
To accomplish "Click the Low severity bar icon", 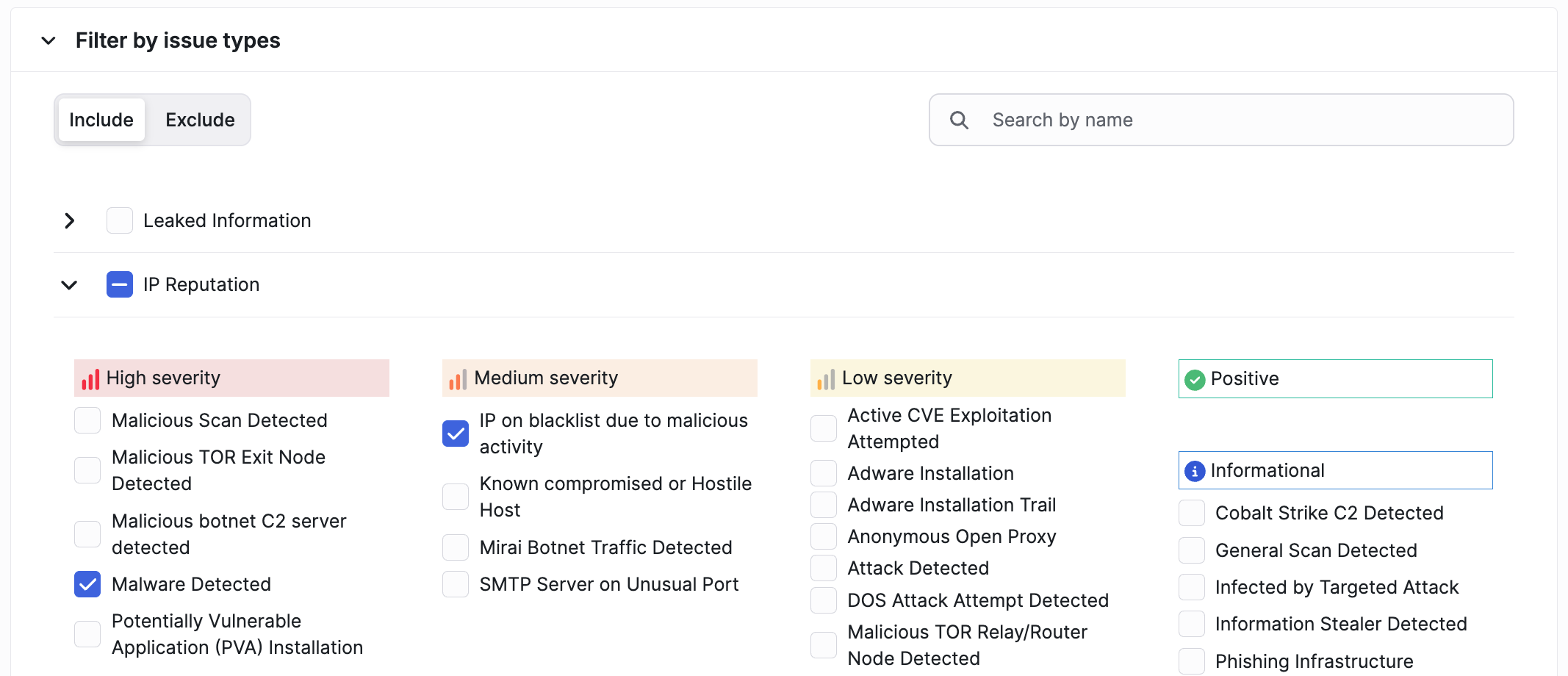I will (x=826, y=379).
